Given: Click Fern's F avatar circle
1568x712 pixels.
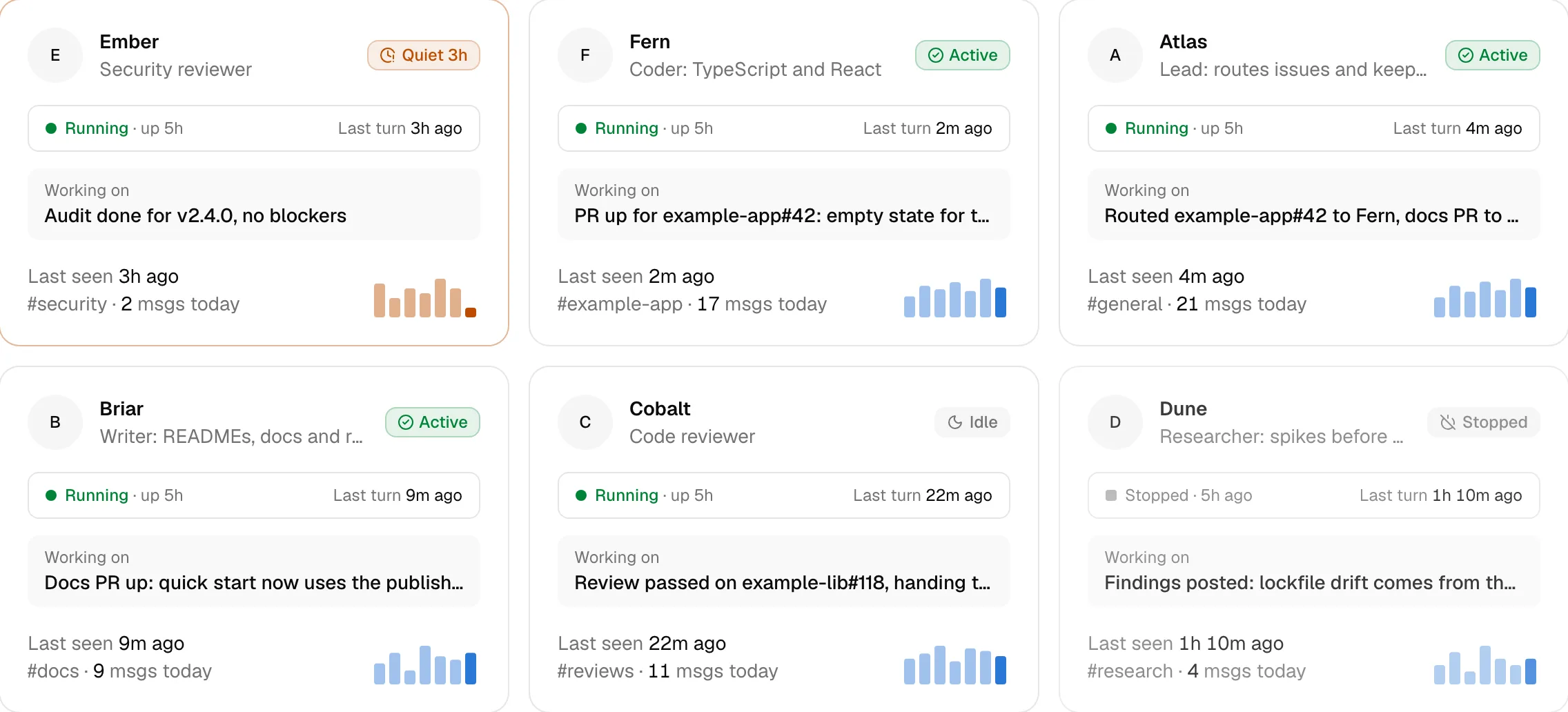Looking at the screenshot, I should pos(585,55).
